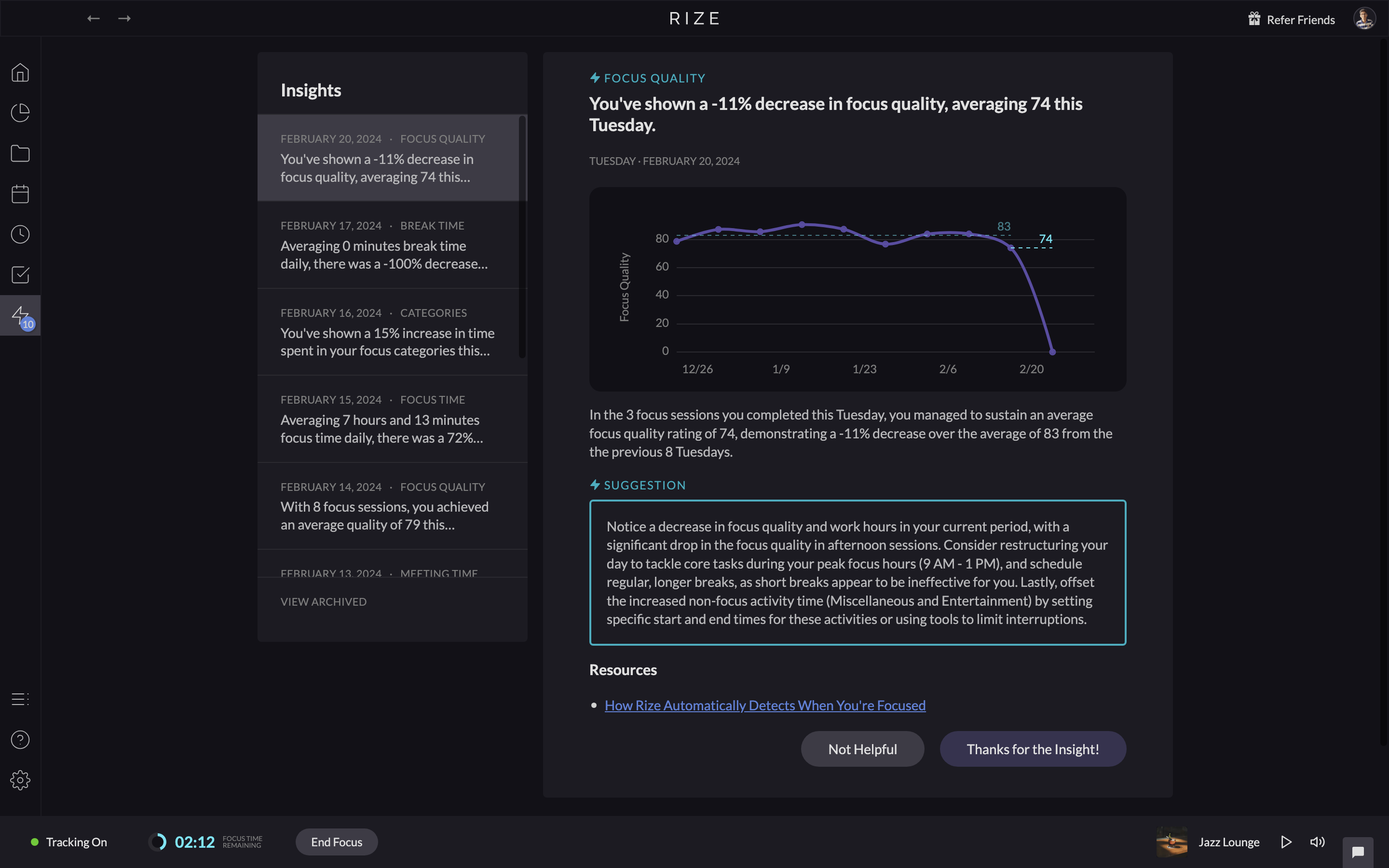Click the Insights panel heading
1389x868 pixels.
pyautogui.click(x=311, y=90)
